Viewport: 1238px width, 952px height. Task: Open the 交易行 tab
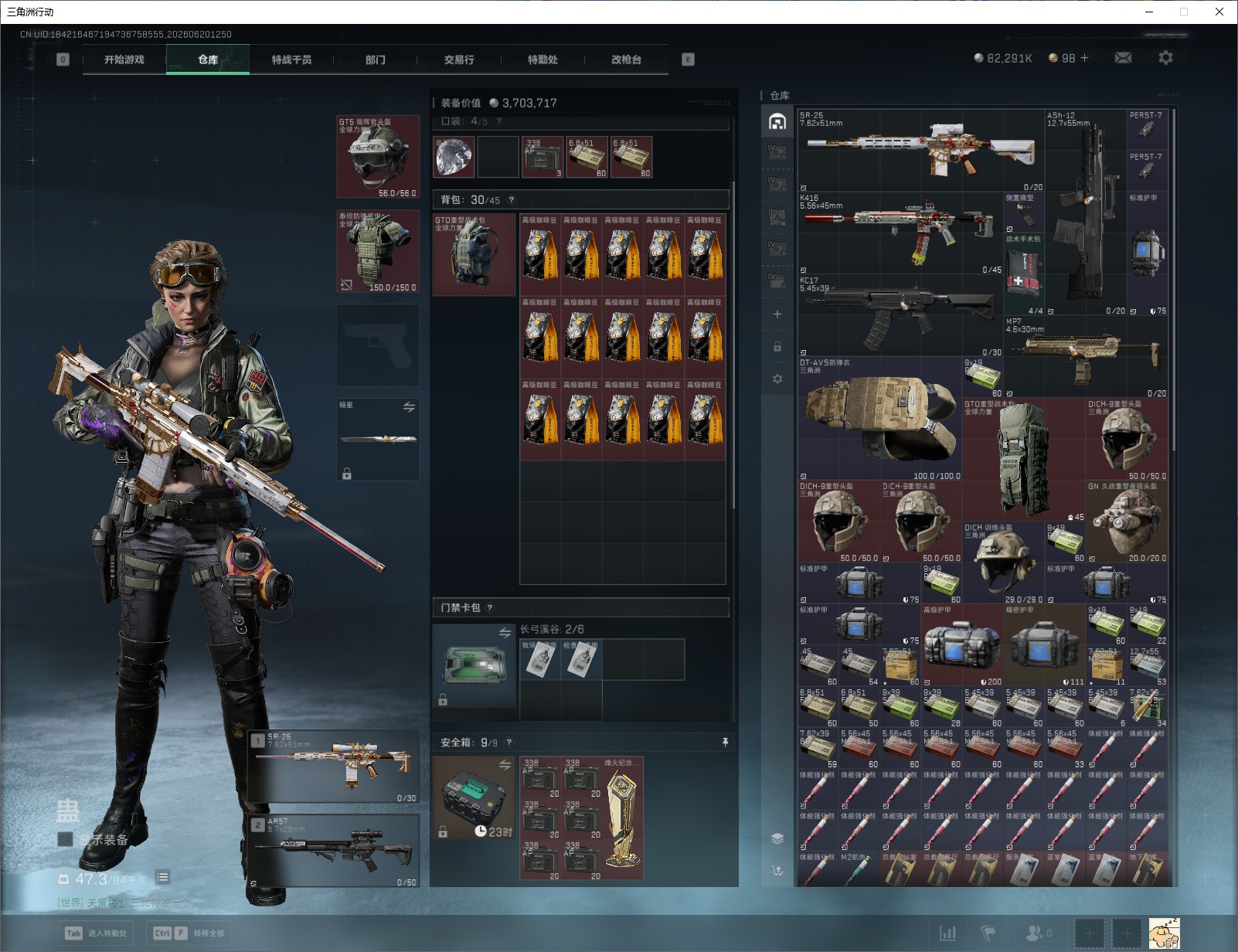(459, 59)
